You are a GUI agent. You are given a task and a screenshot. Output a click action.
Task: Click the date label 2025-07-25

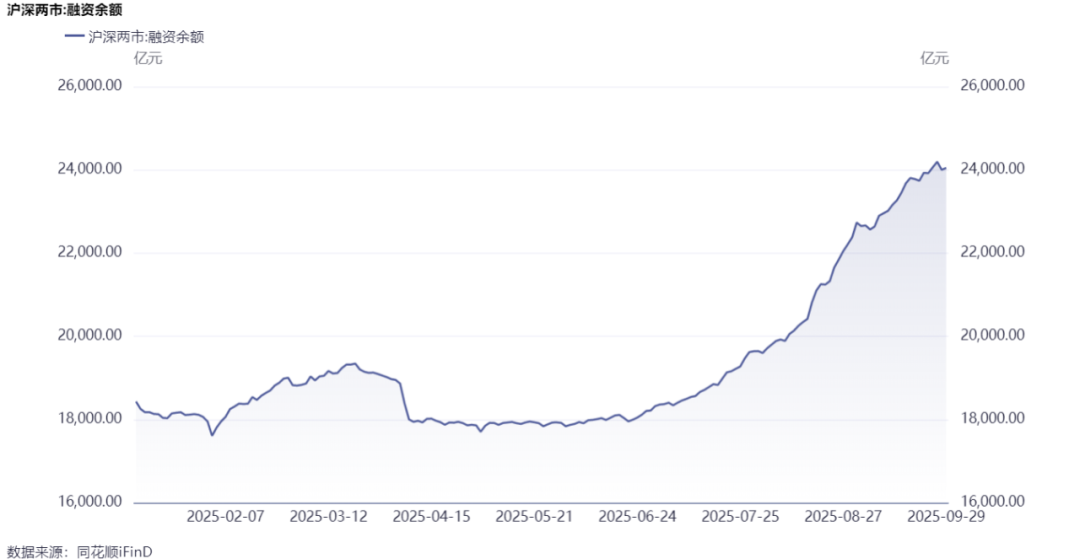(741, 517)
